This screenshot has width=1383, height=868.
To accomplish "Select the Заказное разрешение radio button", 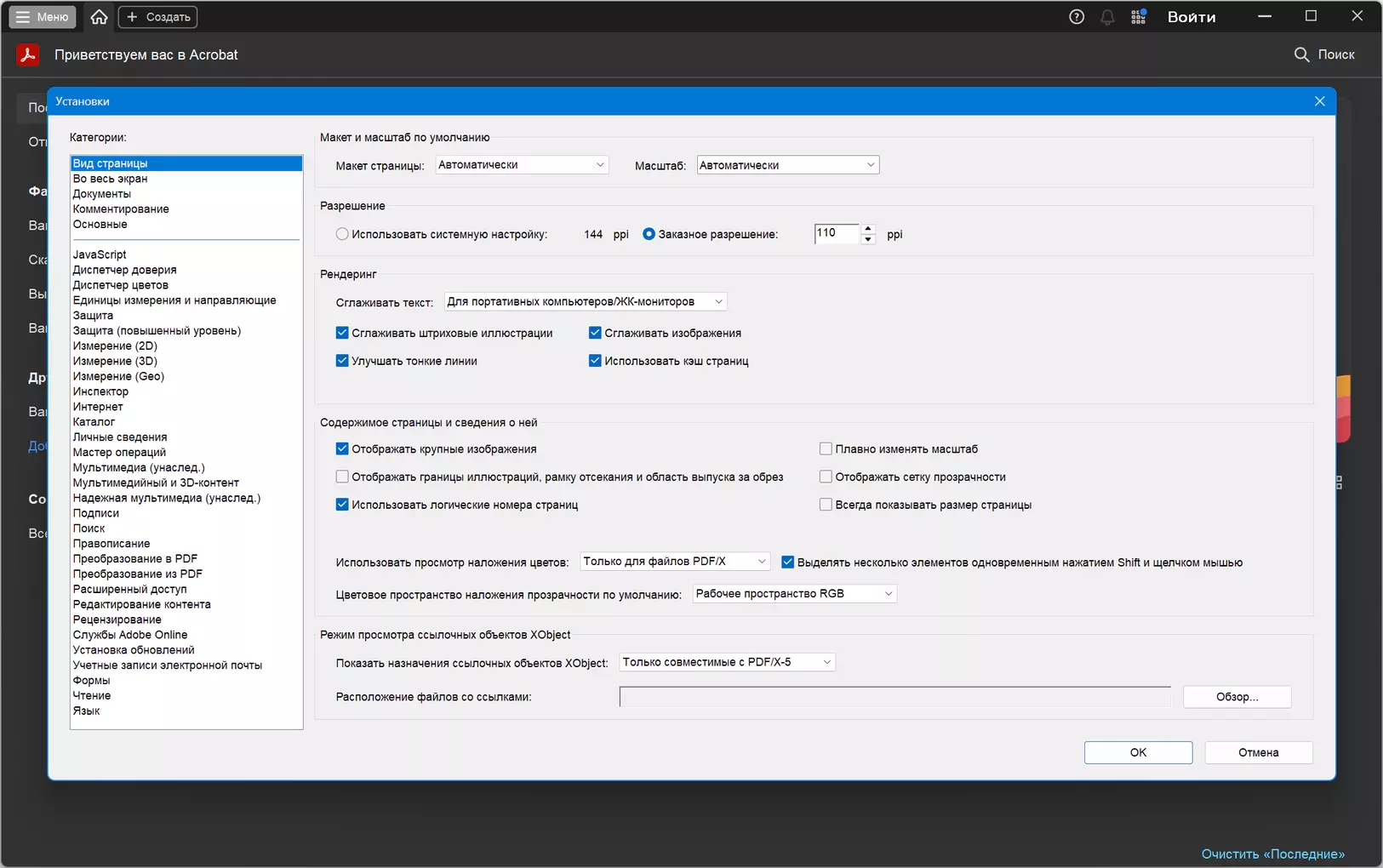I will coord(649,234).
